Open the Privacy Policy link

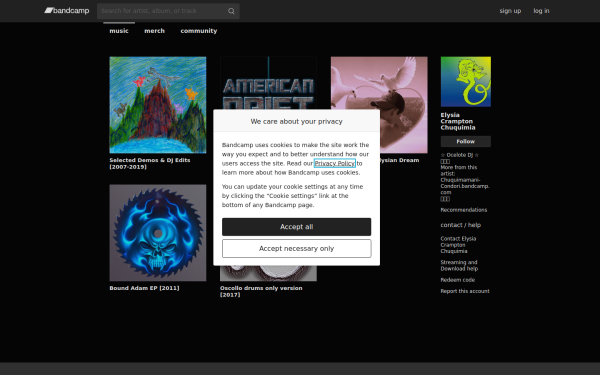(x=335, y=163)
